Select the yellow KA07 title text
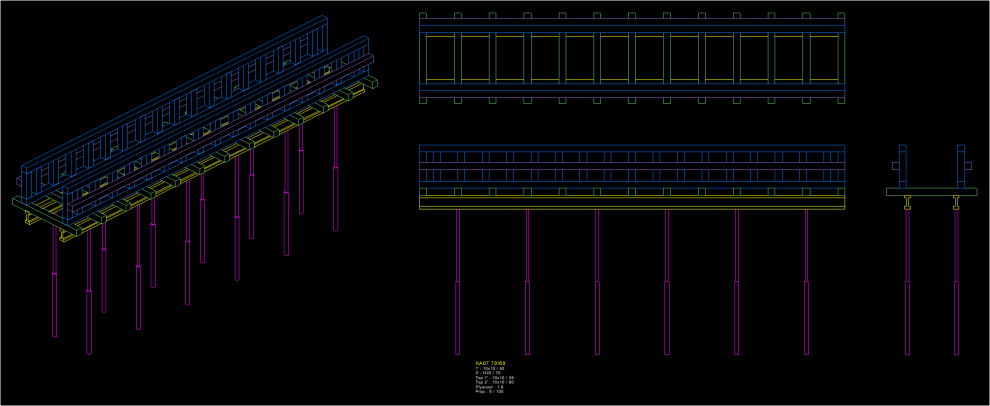Viewport: 990px width, 406px height. (491, 363)
